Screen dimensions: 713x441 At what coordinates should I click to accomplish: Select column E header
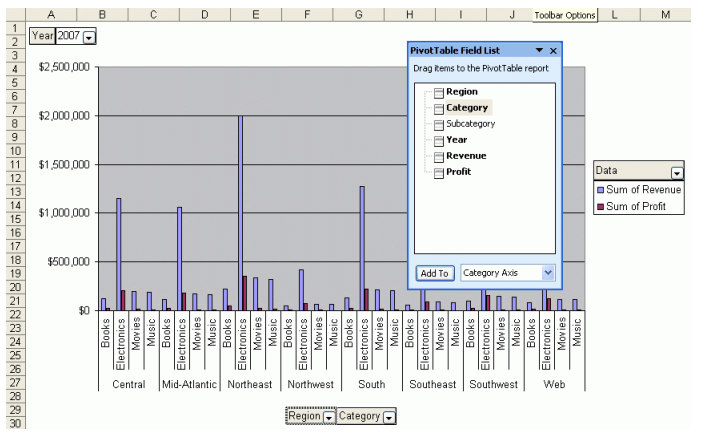[x=257, y=16]
